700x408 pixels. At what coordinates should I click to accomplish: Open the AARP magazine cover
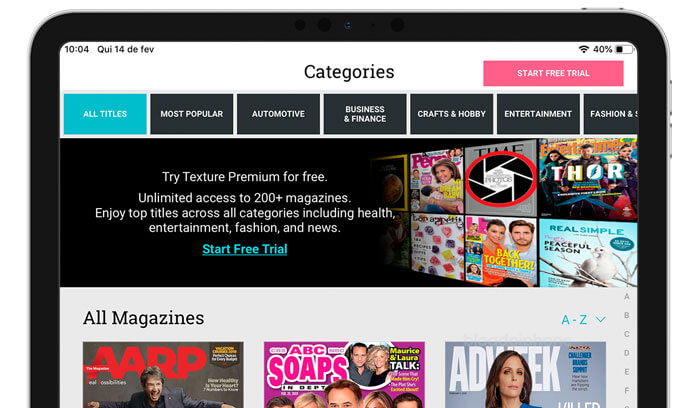point(163,375)
